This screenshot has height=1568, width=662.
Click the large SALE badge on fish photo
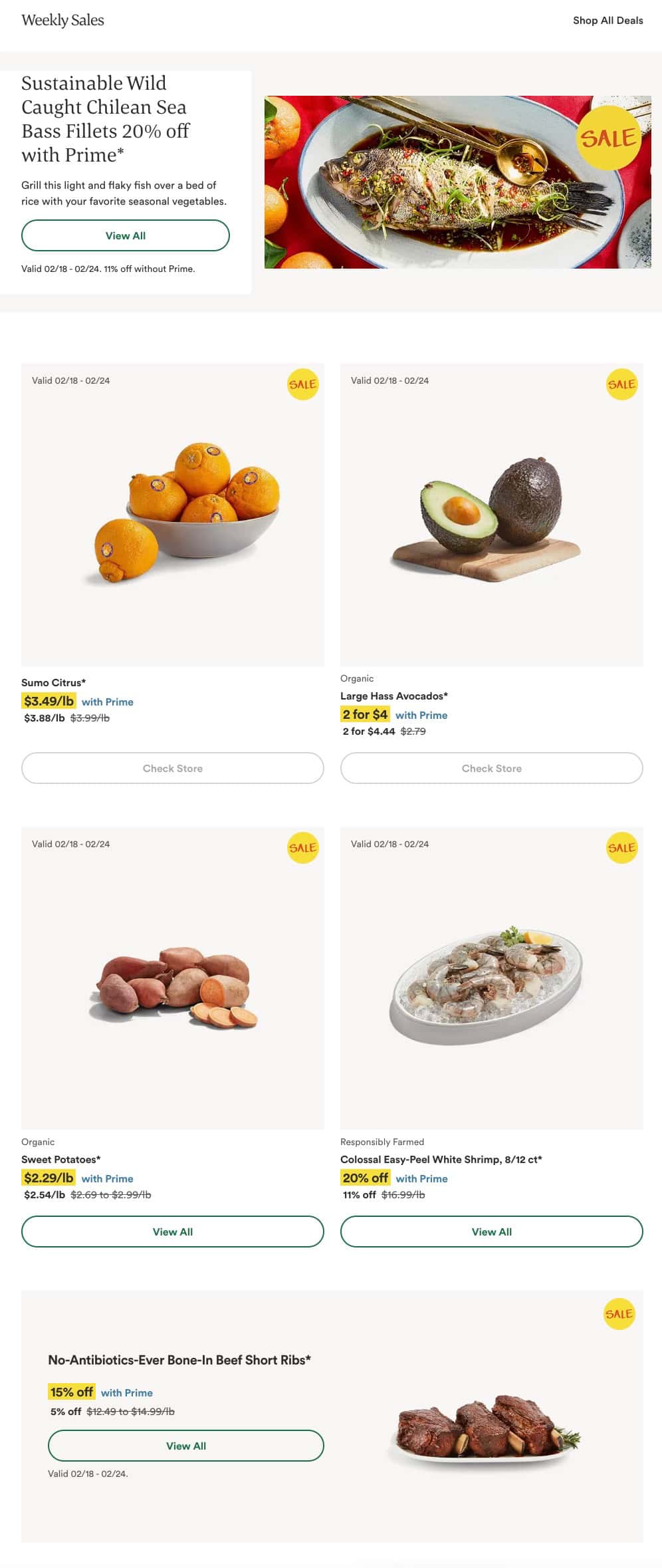[x=607, y=138]
